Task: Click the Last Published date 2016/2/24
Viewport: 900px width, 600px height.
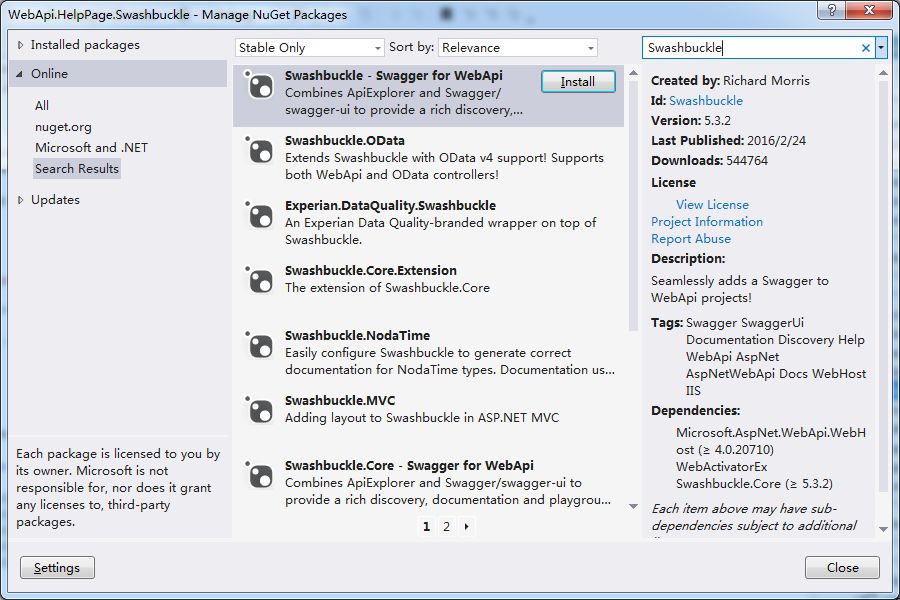Action: click(x=775, y=141)
